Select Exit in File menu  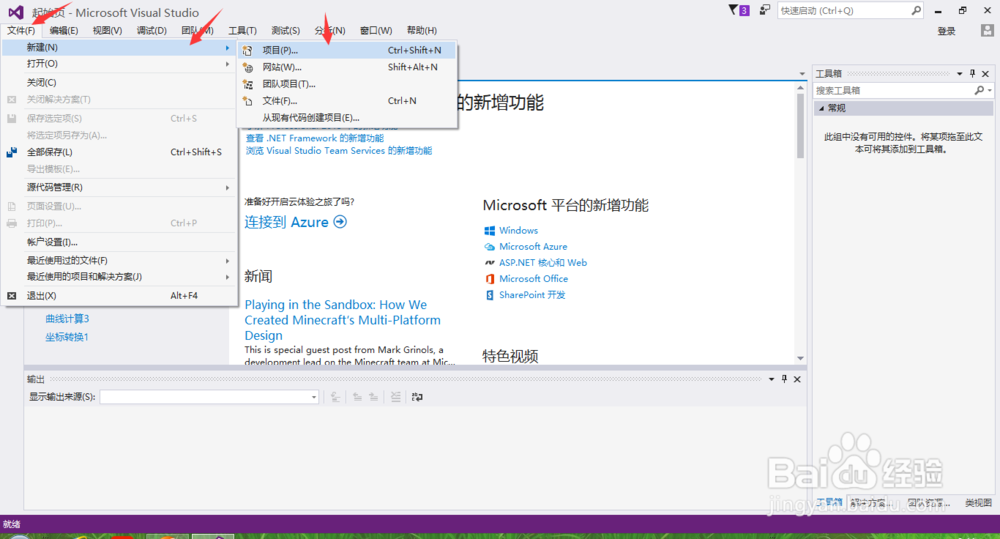pos(119,295)
